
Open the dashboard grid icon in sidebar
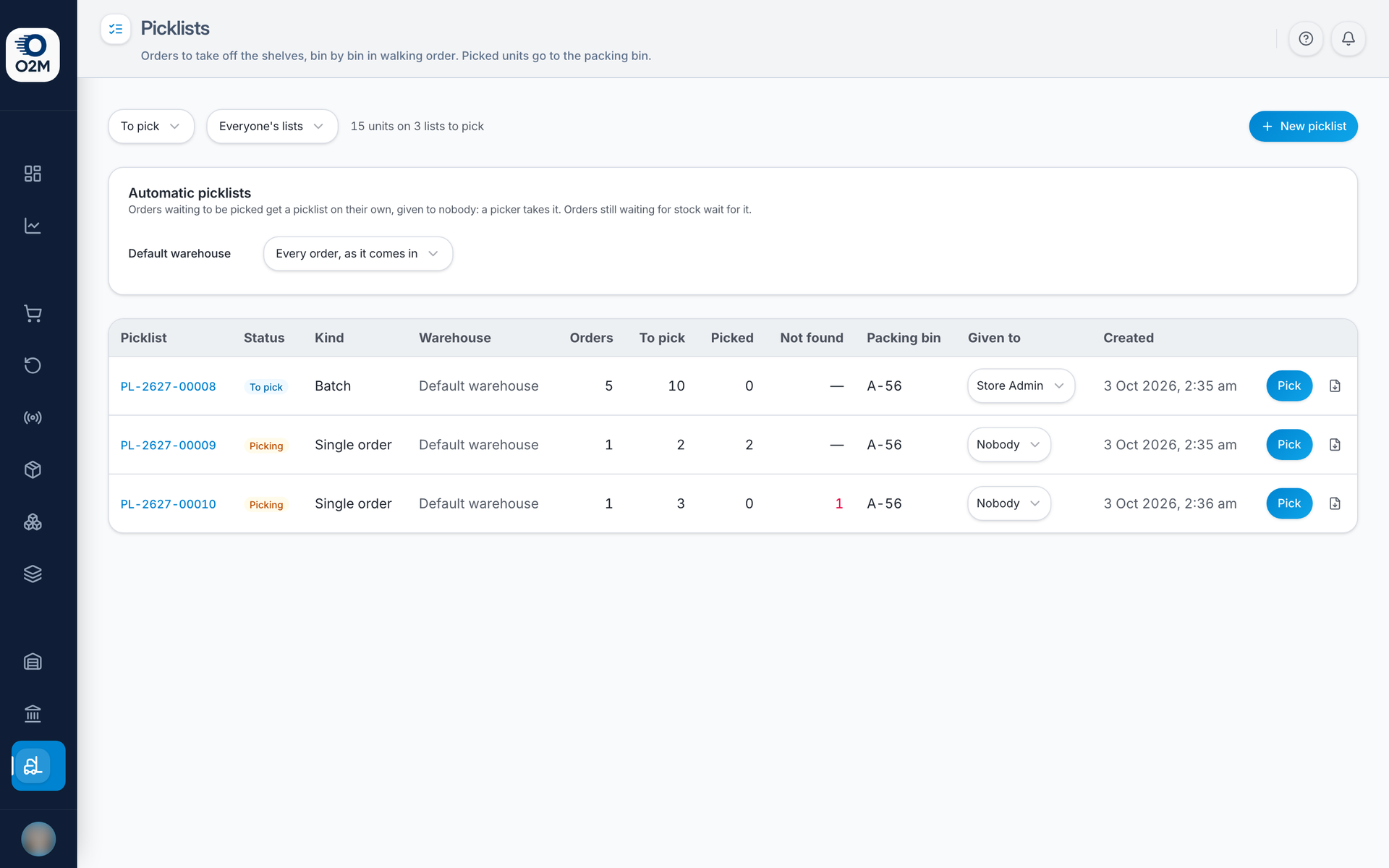[33, 174]
